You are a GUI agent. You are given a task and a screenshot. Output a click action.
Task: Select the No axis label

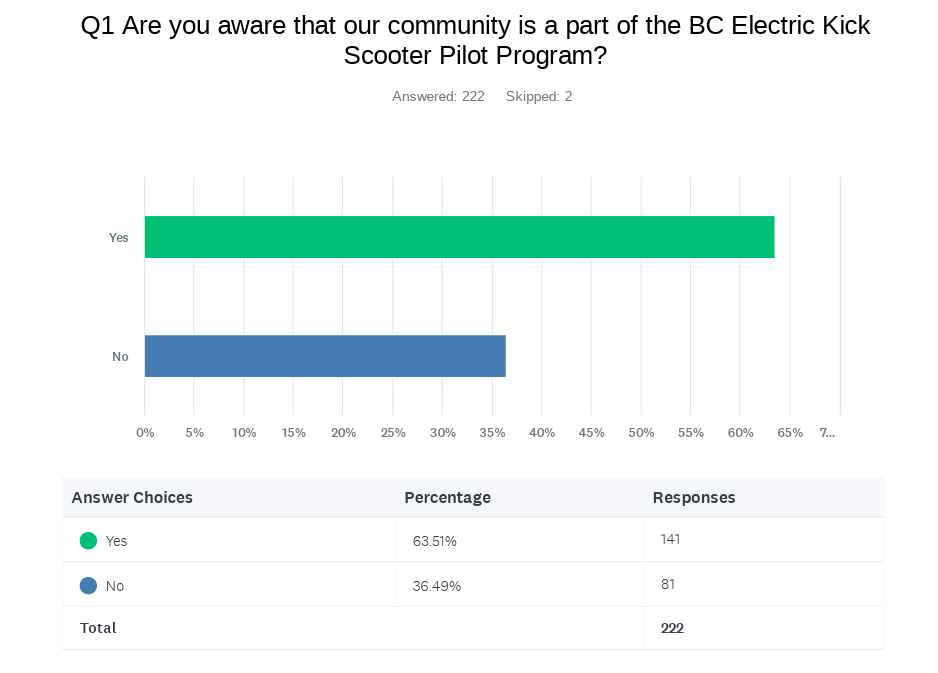click(x=120, y=357)
